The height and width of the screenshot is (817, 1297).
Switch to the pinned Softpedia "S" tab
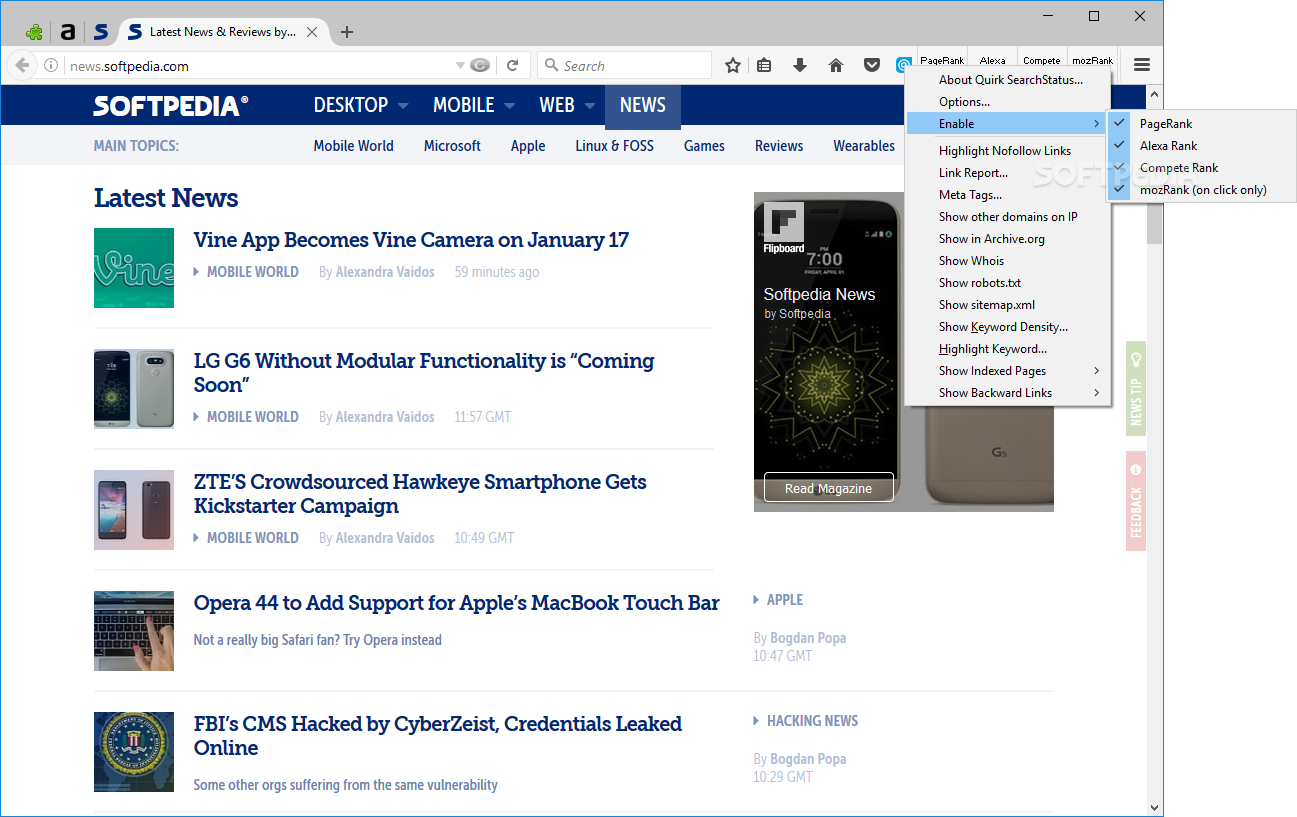[101, 32]
